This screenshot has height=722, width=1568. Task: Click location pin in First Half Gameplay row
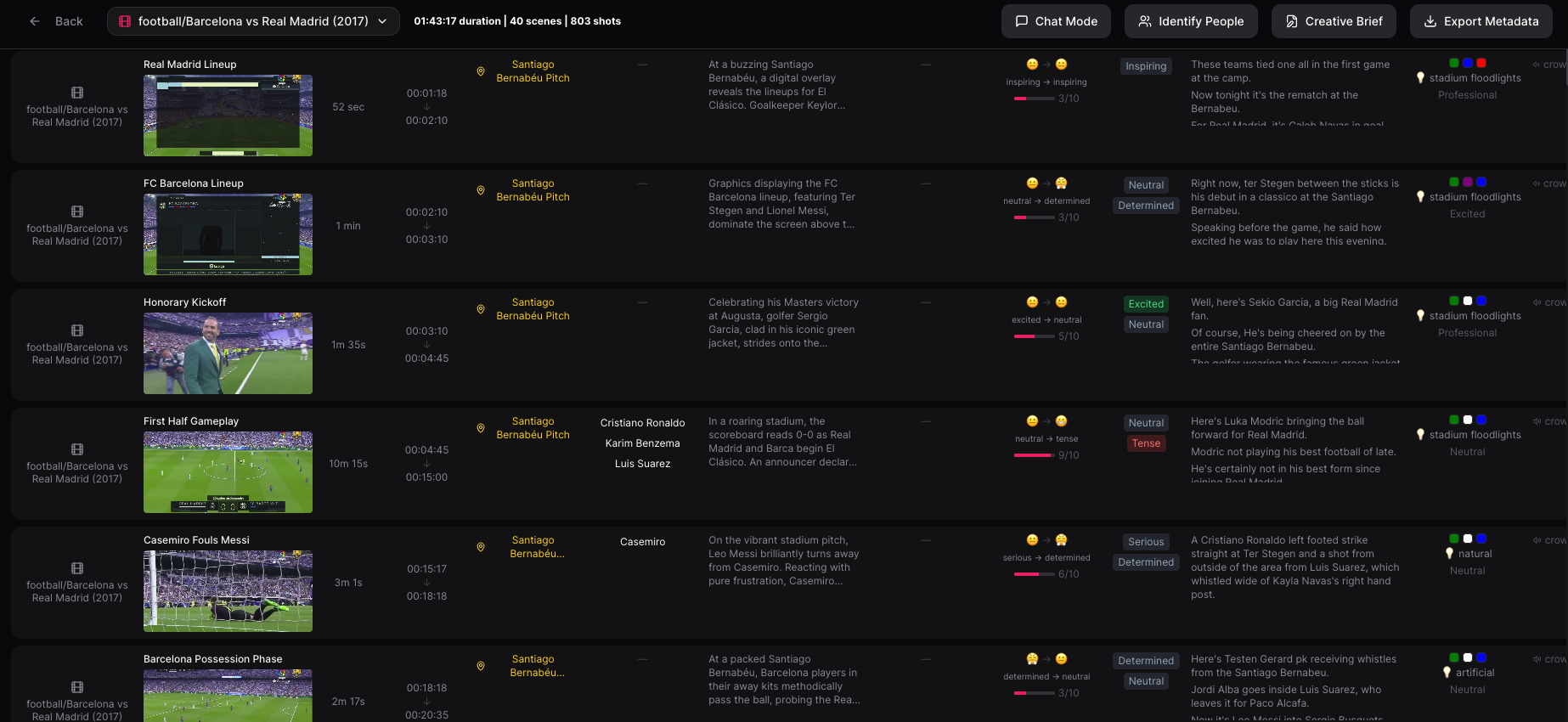(481, 429)
